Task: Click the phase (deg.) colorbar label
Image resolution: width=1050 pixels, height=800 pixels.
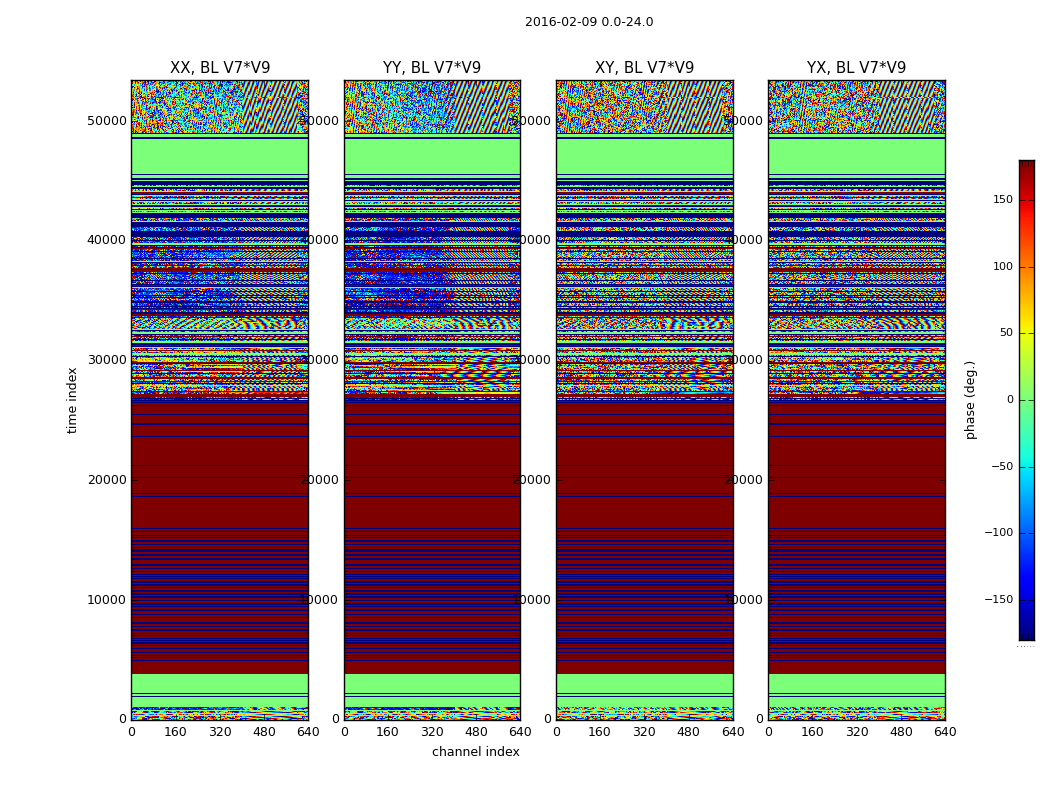Action: [970, 400]
